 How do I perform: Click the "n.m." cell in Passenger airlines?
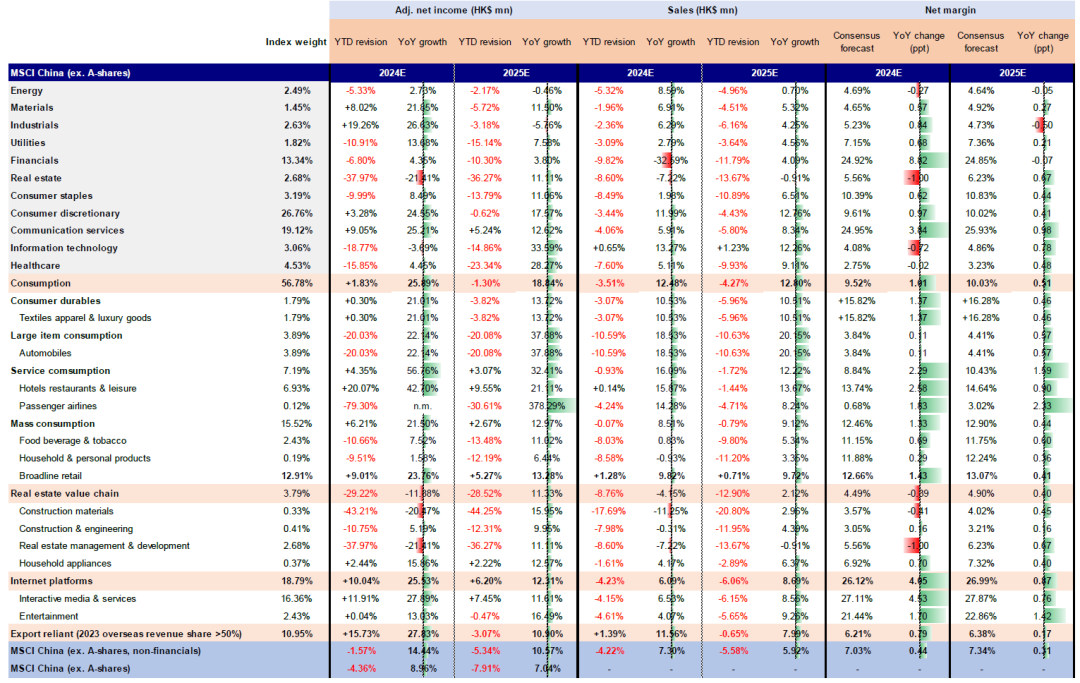click(x=422, y=406)
